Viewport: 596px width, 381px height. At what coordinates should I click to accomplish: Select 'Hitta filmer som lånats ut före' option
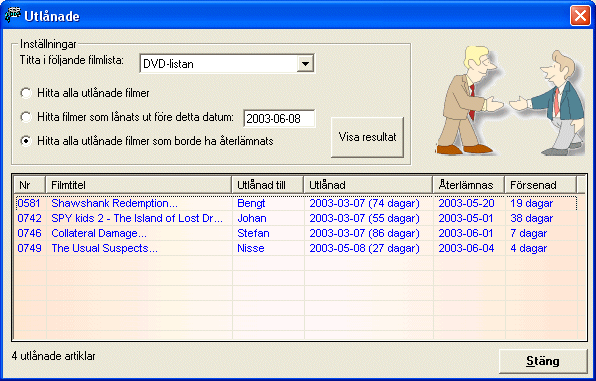pyautogui.click(x=26, y=117)
